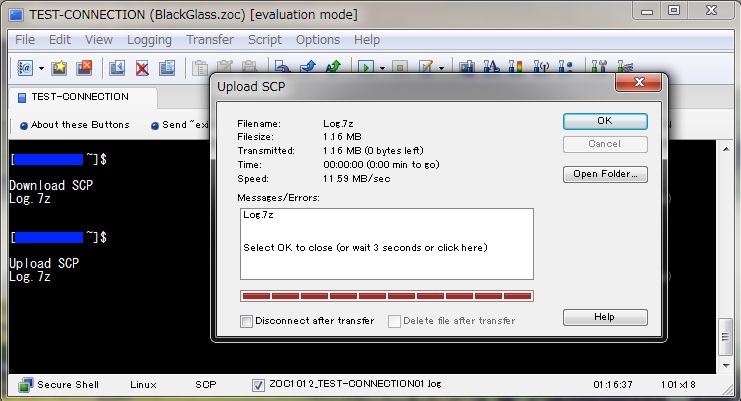Click the blue bullet beside About these Buttons
Image resolution: width=741 pixels, height=401 pixels.
[24, 126]
